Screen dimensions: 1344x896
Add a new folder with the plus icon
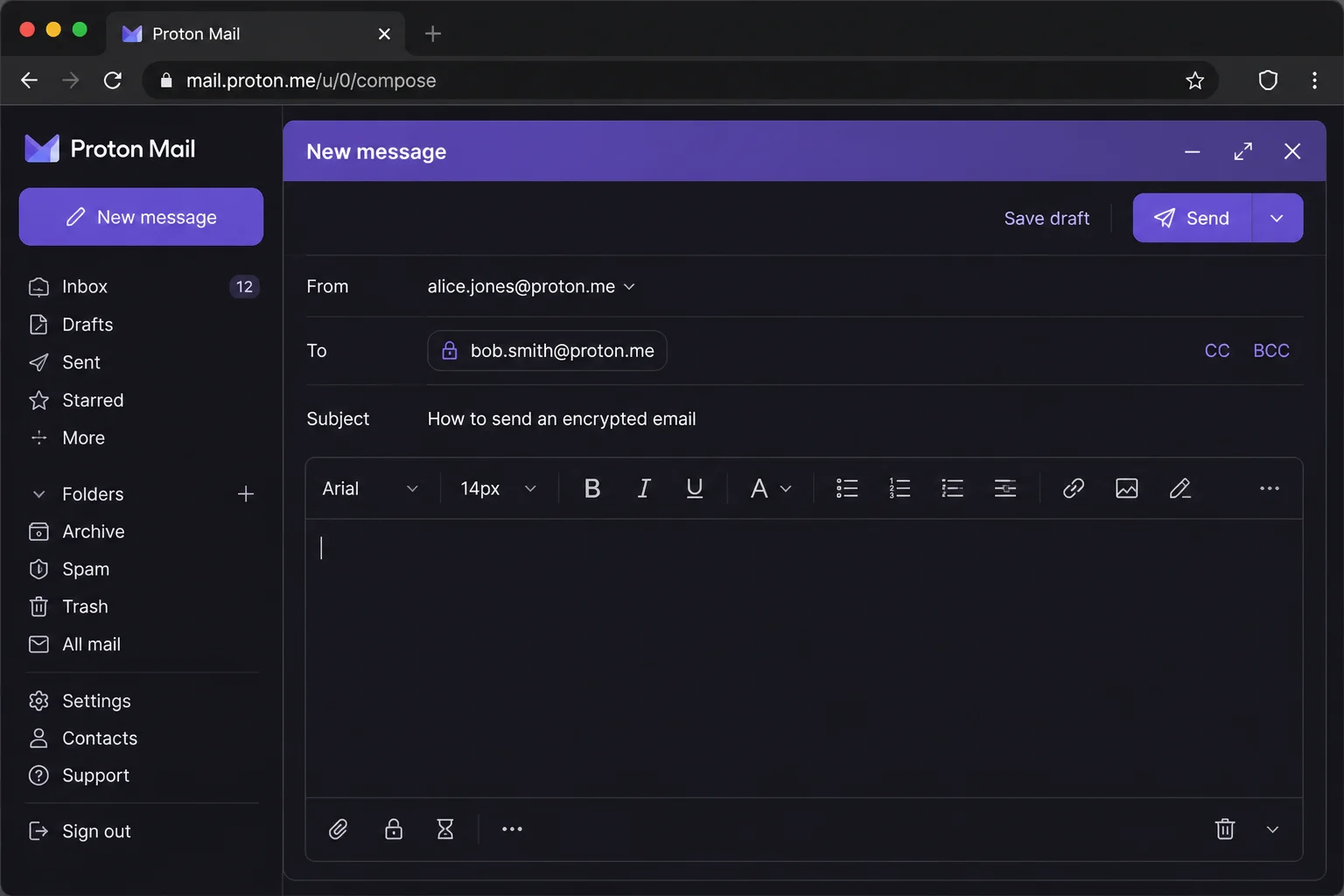click(x=246, y=494)
